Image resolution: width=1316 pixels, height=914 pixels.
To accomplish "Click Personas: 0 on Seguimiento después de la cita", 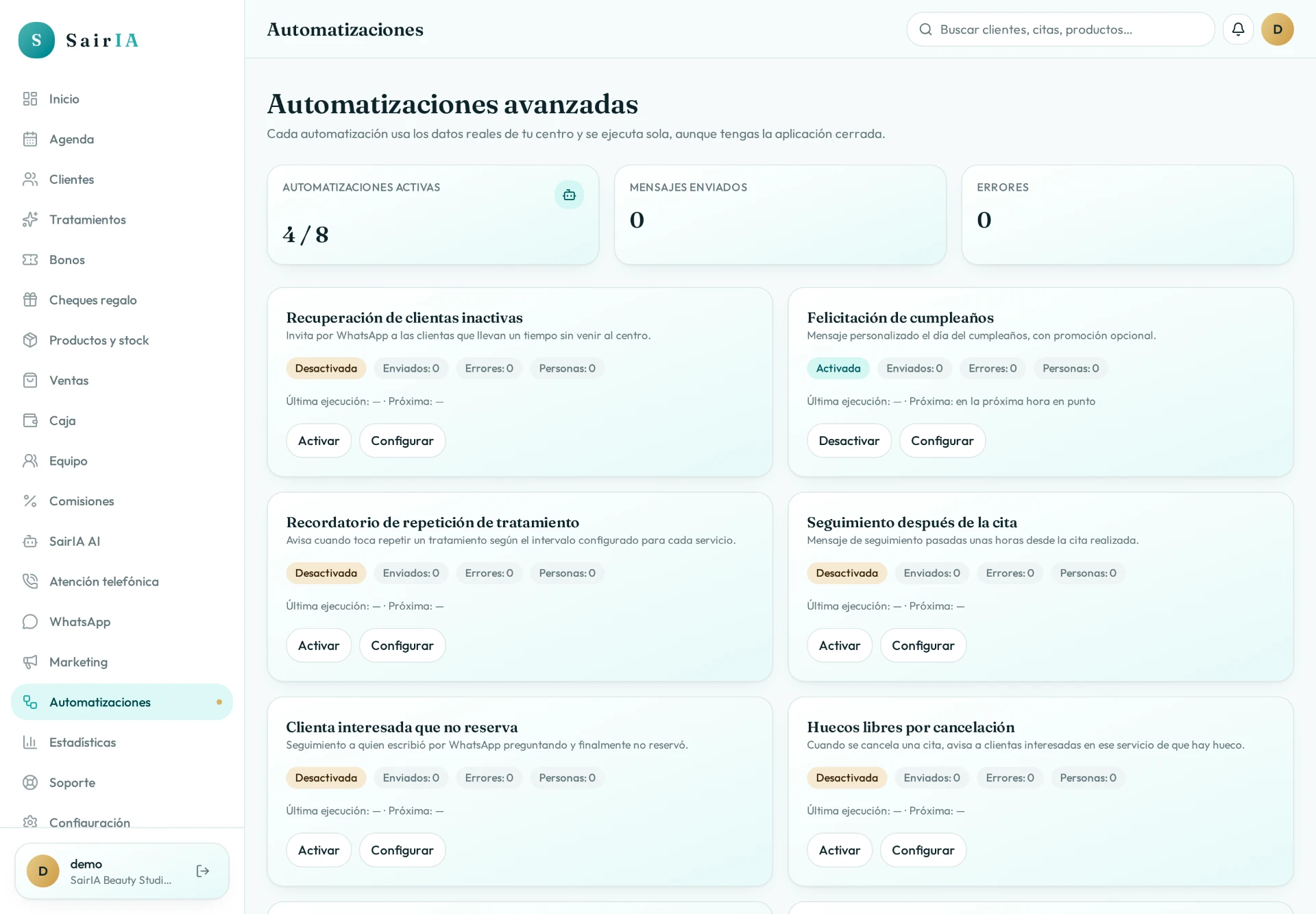I will pyautogui.click(x=1088, y=573).
